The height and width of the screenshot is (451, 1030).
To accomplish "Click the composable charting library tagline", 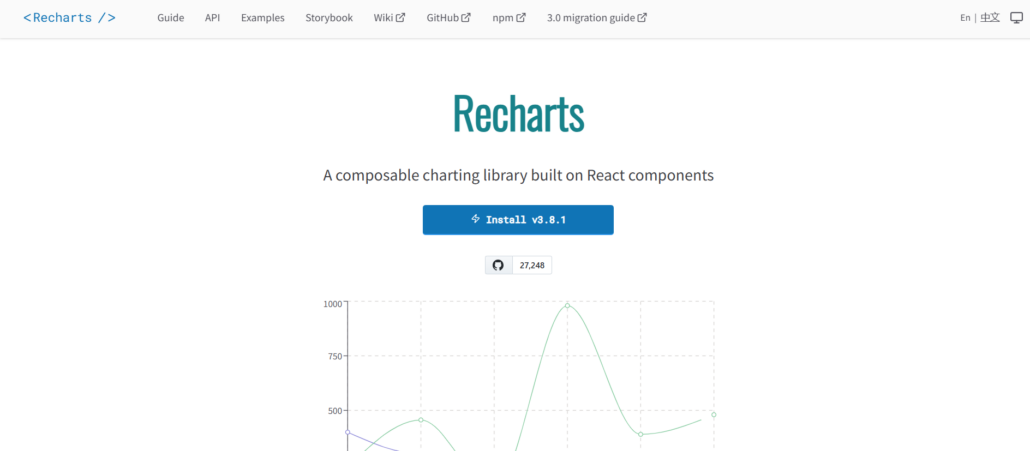I will click(518, 175).
